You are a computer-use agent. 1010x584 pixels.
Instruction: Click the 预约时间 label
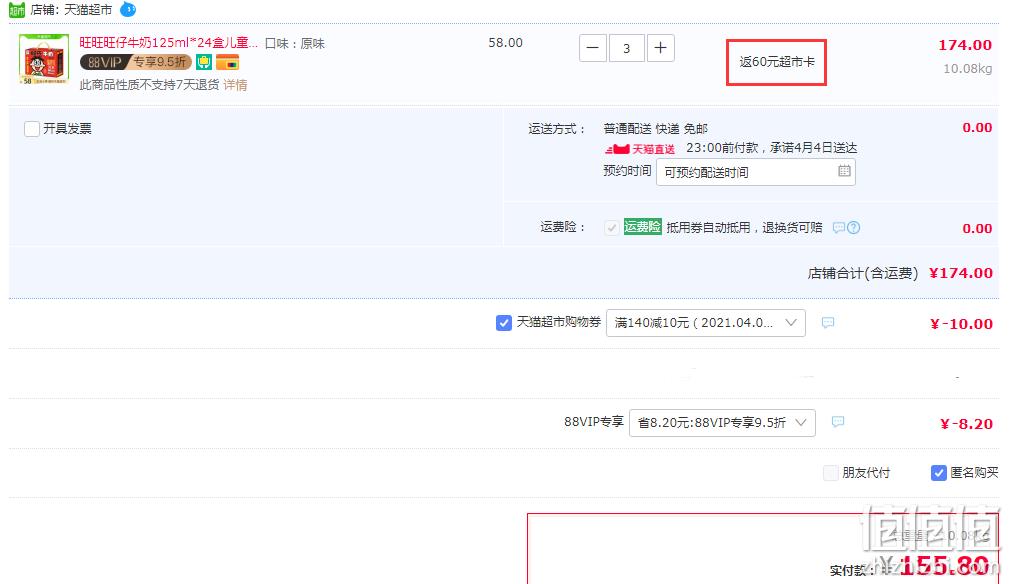tap(627, 171)
